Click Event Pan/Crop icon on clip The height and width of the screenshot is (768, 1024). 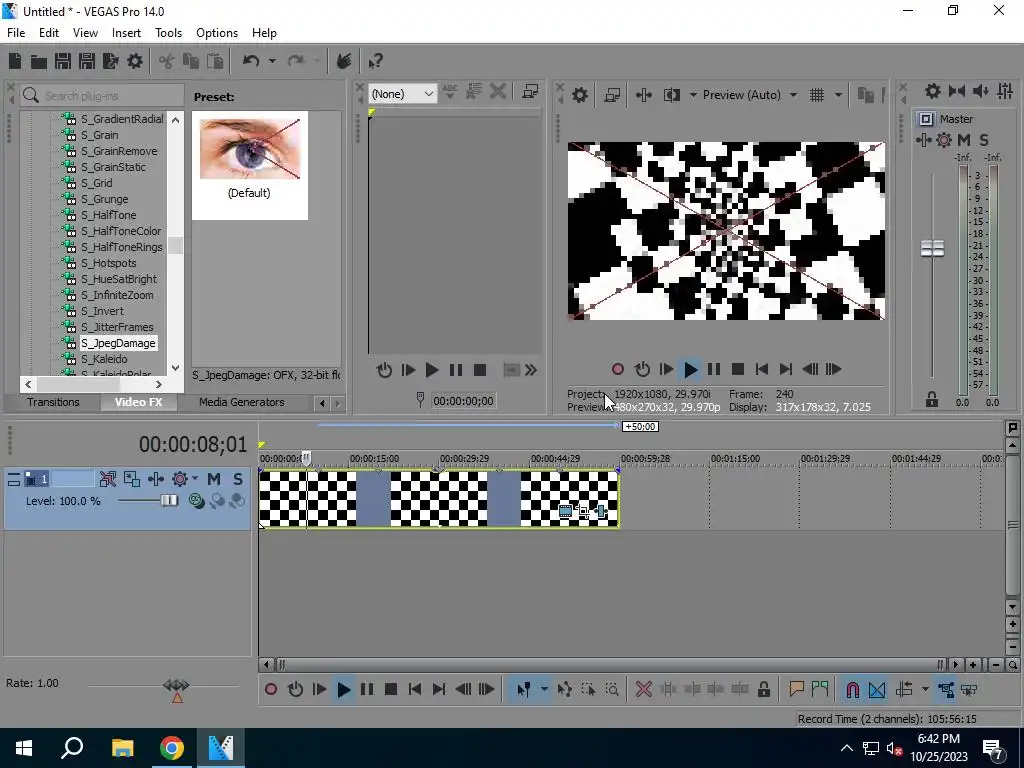click(x=583, y=511)
